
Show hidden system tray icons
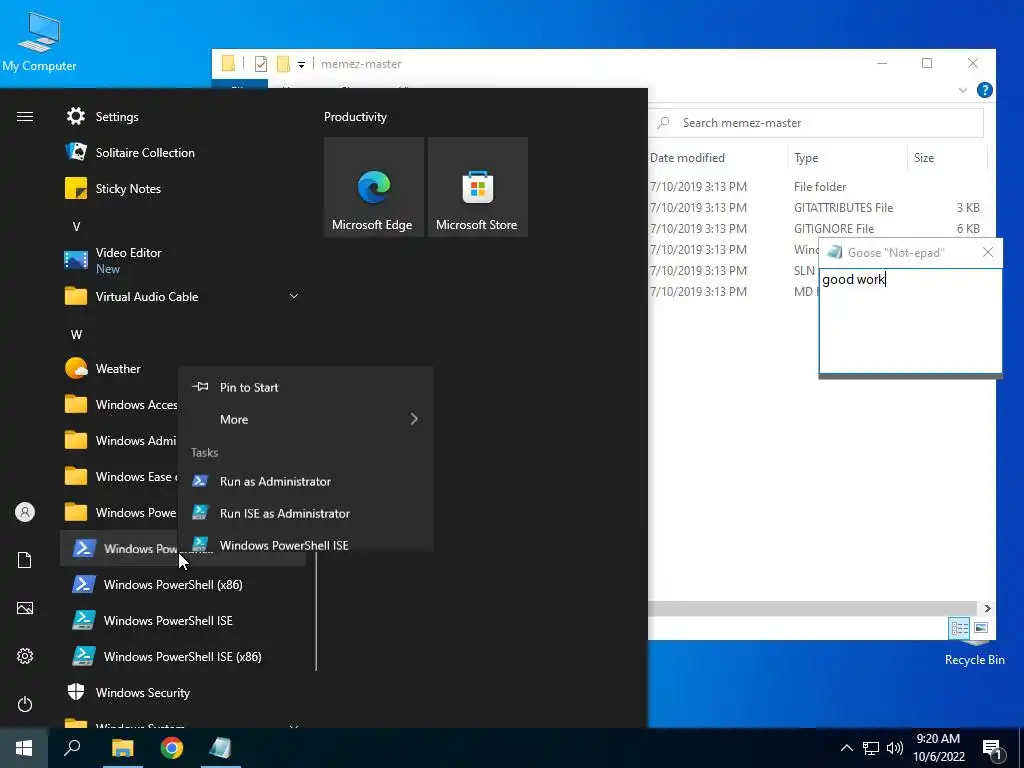846,748
